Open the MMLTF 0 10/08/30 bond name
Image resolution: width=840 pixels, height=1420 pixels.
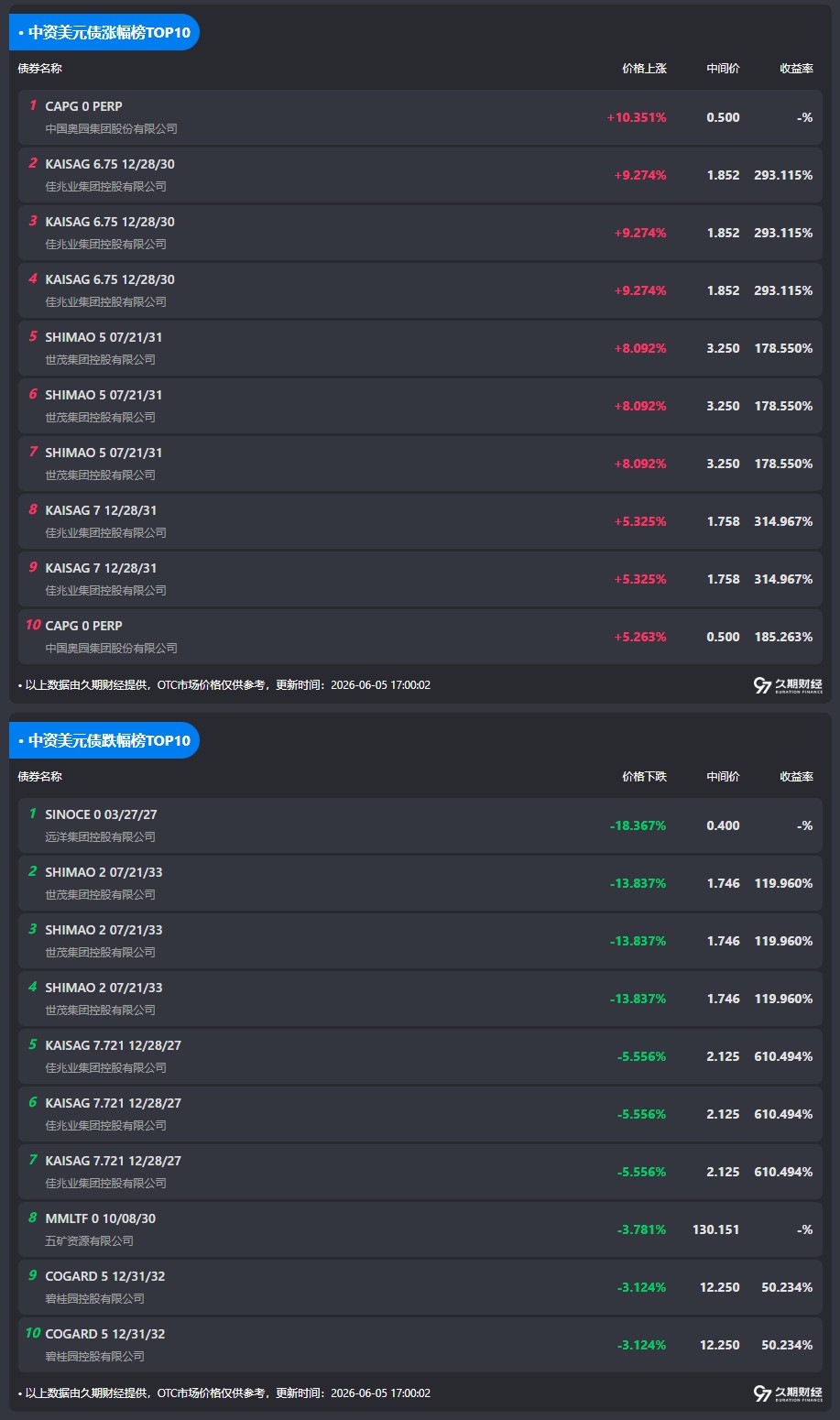pyautogui.click(x=101, y=1218)
